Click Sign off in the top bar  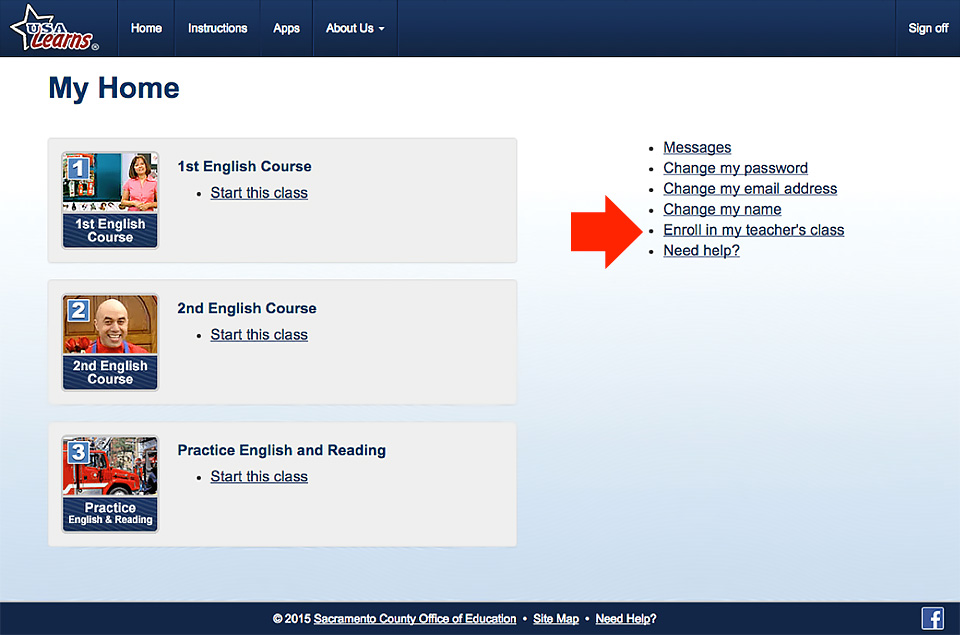[928, 28]
